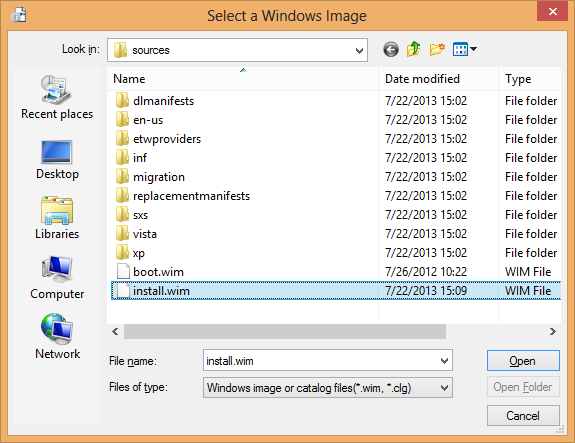575x443 pixels.
Task: Expand the Look in sources dropdown
Action: click(x=359, y=50)
